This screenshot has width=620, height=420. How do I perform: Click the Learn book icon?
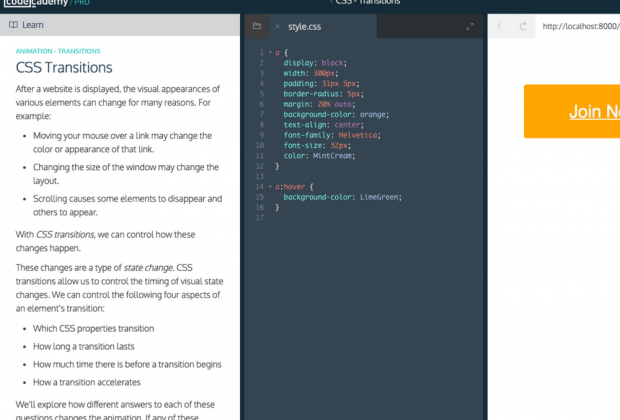[x=13, y=25]
